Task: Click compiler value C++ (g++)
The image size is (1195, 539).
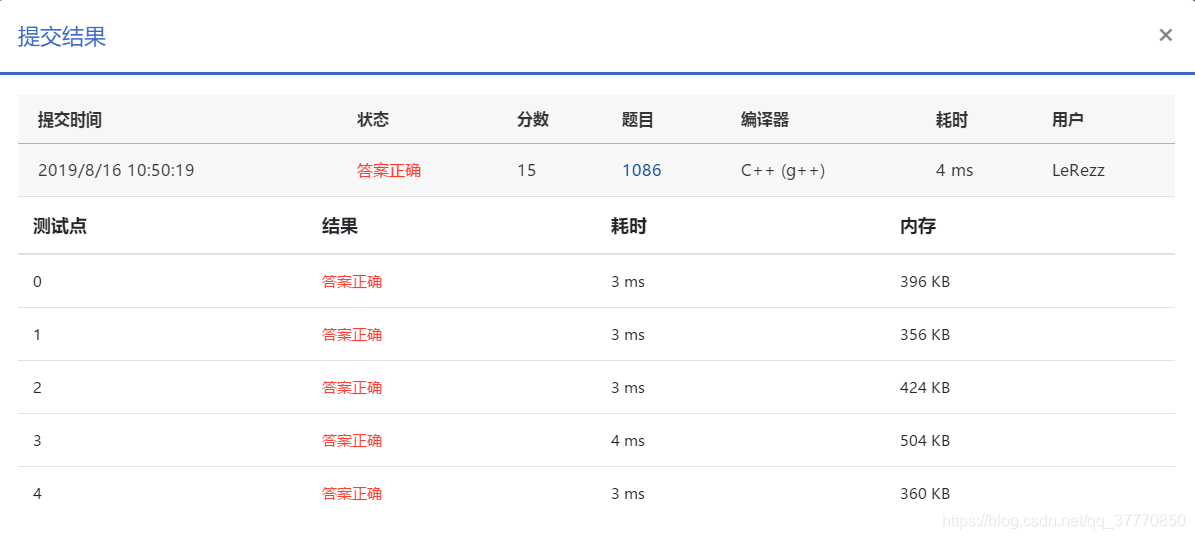Action: [783, 170]
